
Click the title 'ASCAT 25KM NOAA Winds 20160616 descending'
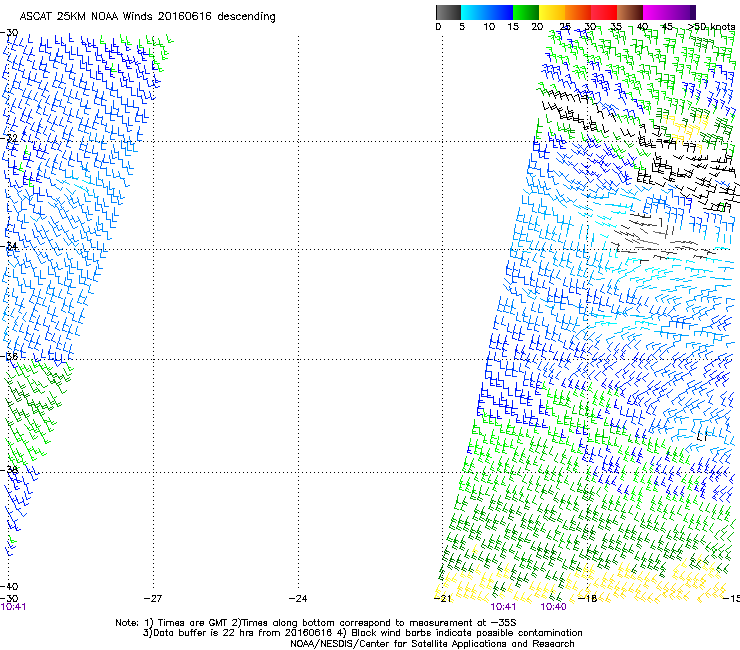pos(147,17)
